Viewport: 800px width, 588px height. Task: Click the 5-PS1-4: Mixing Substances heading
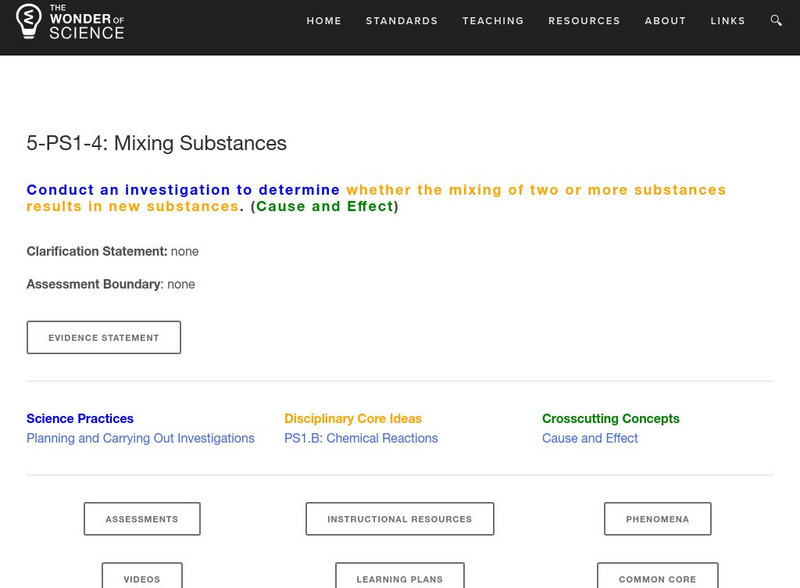pos(157,143)
